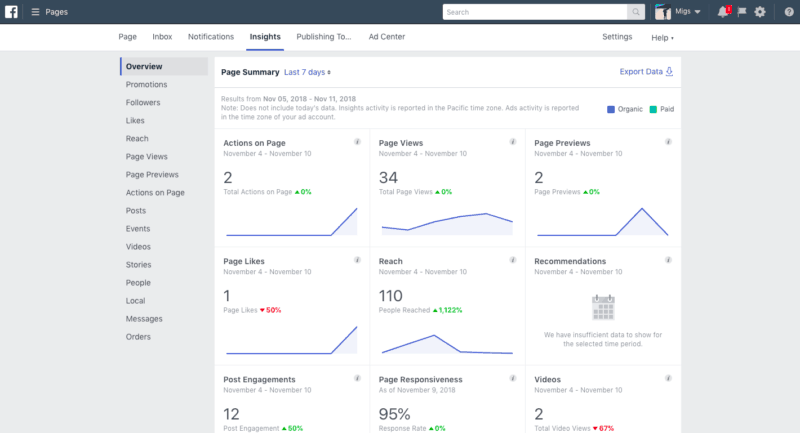Click info icon on Actions on Page card
This screenshot has width=800, height=433.
[x=357, y=142]
